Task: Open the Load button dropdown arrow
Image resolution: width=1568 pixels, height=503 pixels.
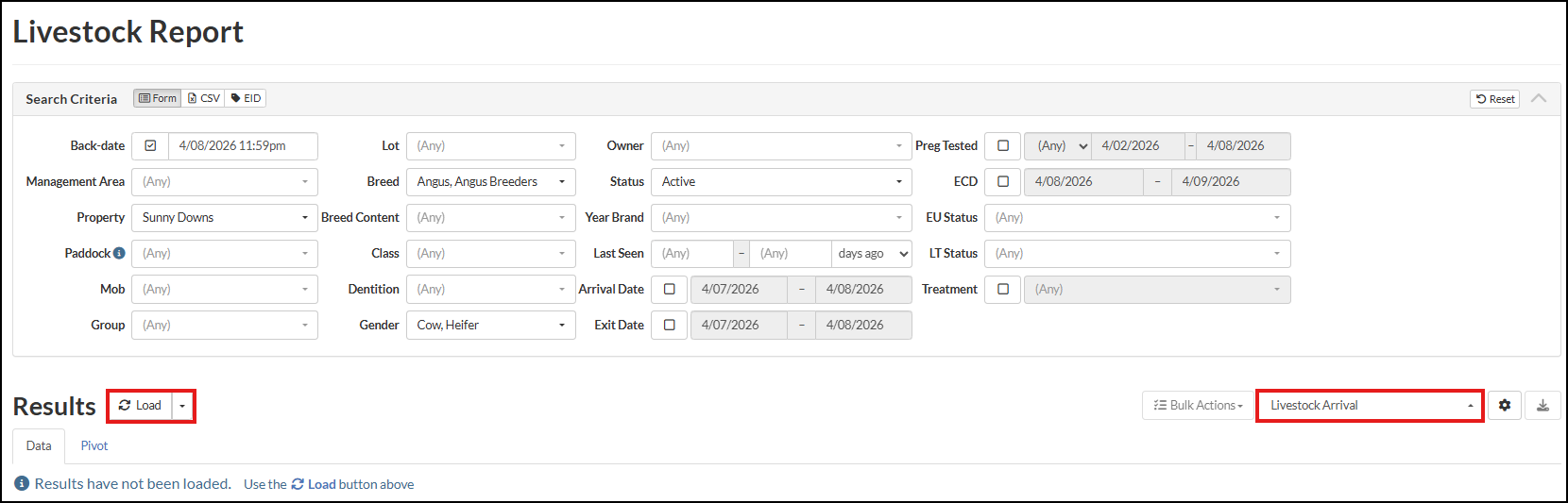Action: click(x=182, y=406)
